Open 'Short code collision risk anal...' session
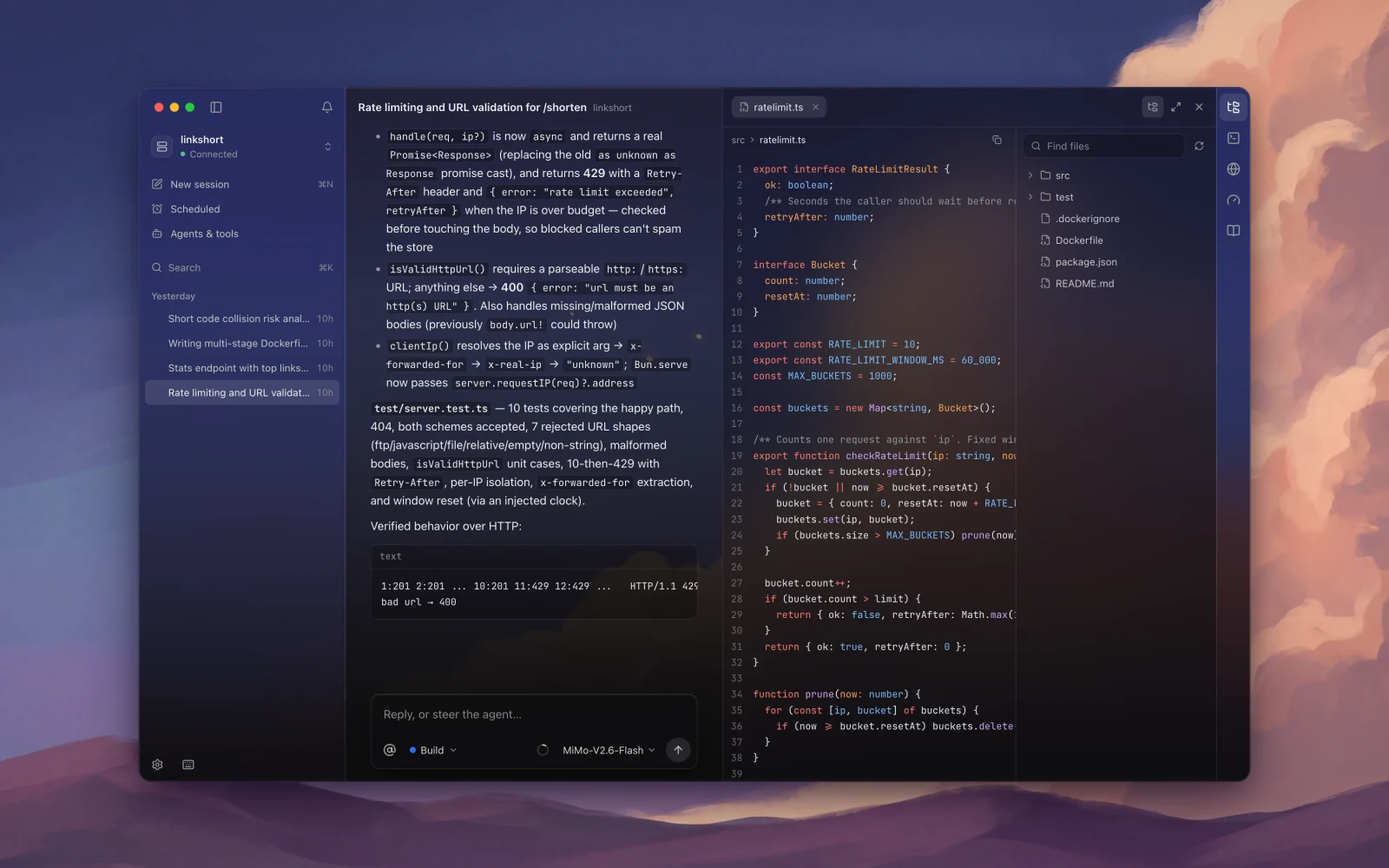Viewport: 1389px width, 868px height. click(242, 319)
